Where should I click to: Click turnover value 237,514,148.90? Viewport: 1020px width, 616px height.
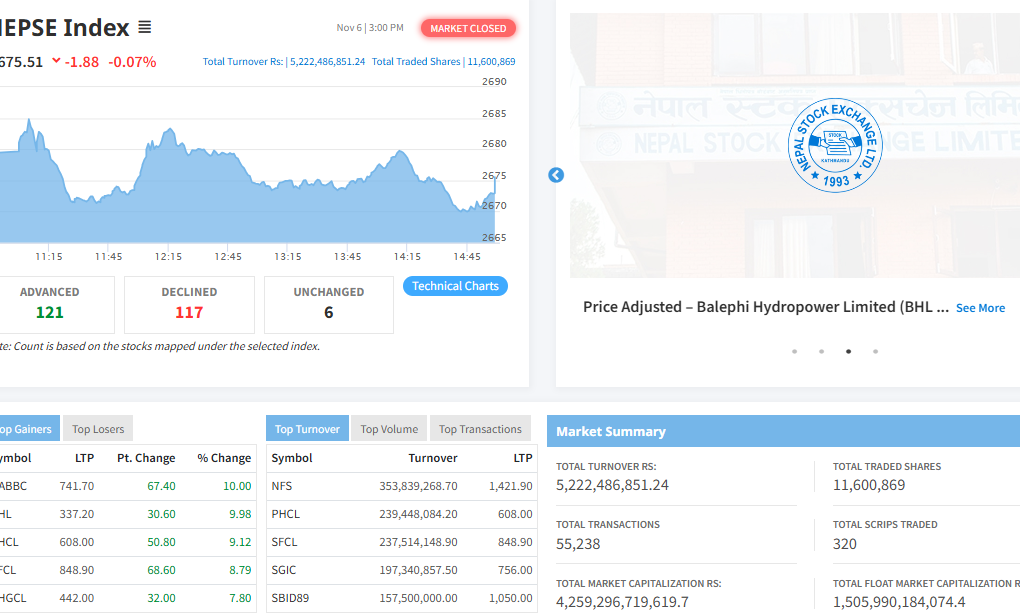tap(418, 542)
